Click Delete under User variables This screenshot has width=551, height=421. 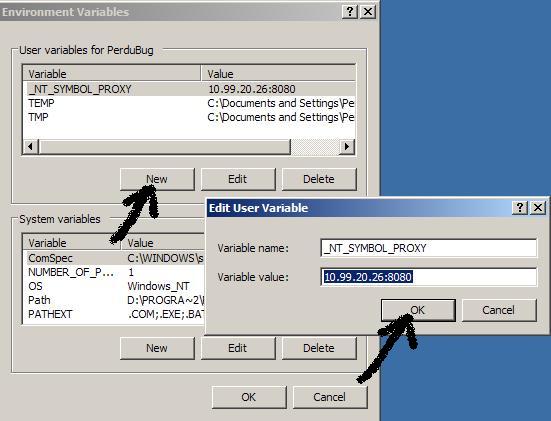pos(319,179)
